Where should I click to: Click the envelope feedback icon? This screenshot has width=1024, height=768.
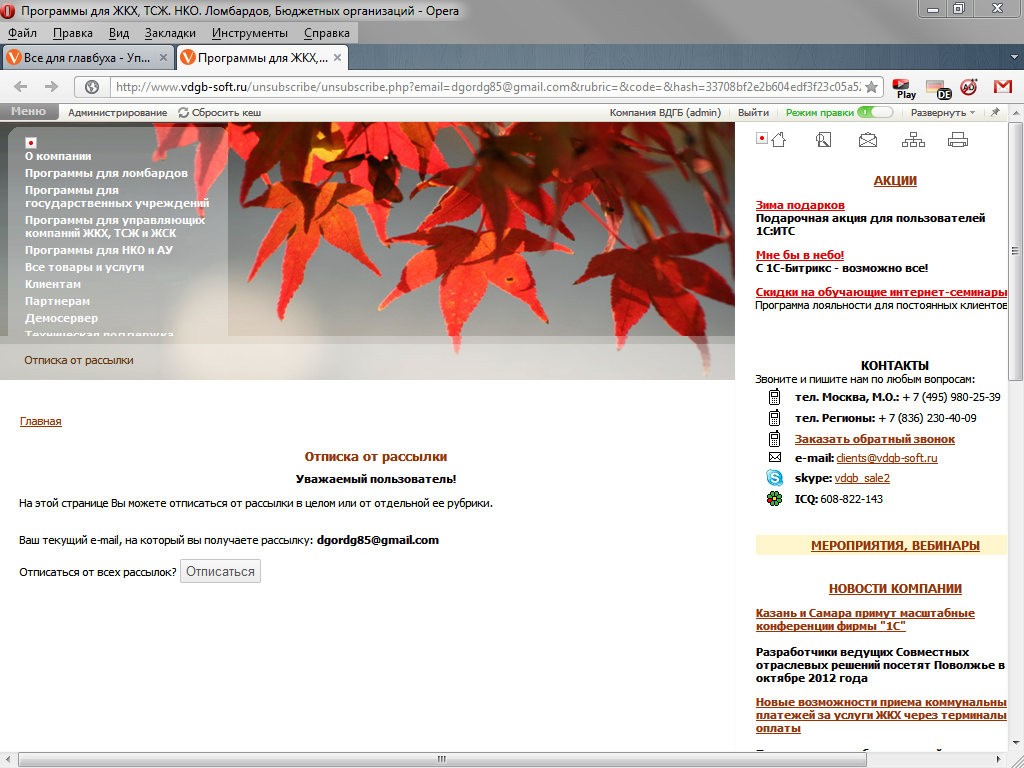(868, 140)
